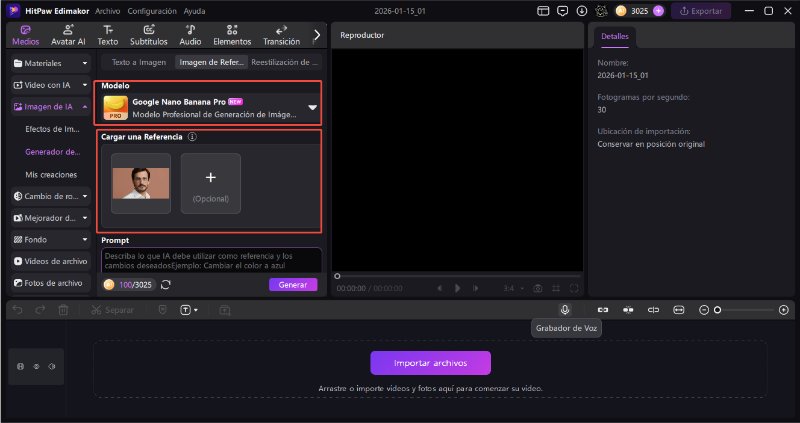This screenshot has width=800, height=423.
Task: Open Mis creaciones sub-item
Action: 51,175
